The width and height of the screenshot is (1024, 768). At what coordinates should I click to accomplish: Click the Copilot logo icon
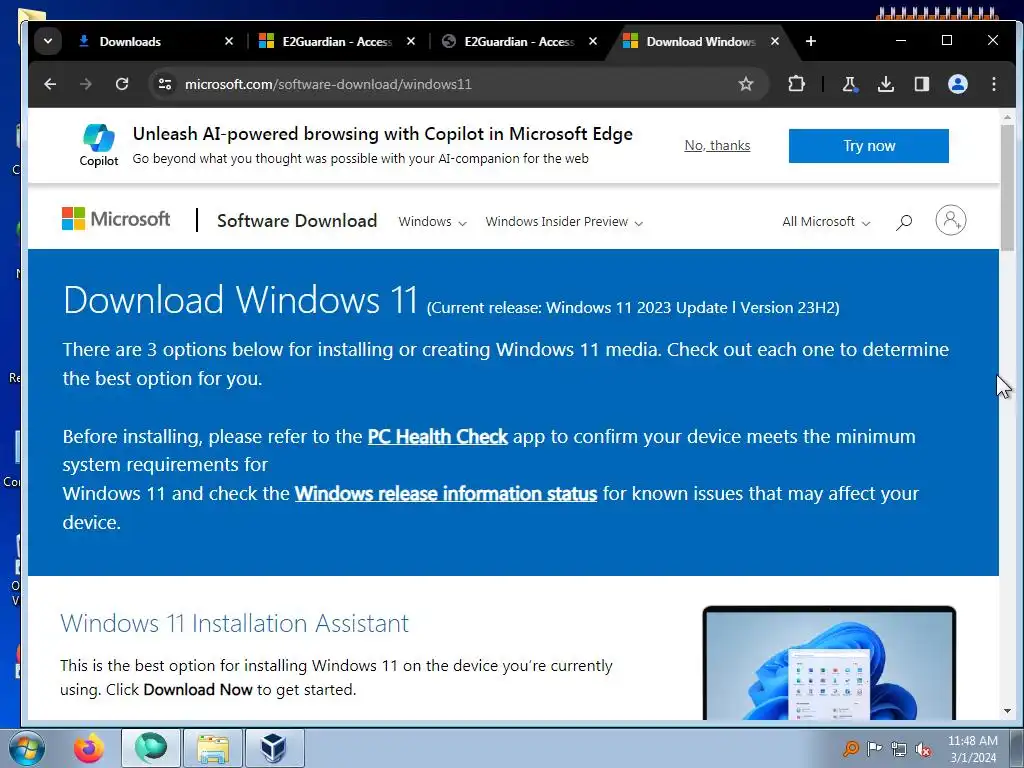[x=99, y=138]
